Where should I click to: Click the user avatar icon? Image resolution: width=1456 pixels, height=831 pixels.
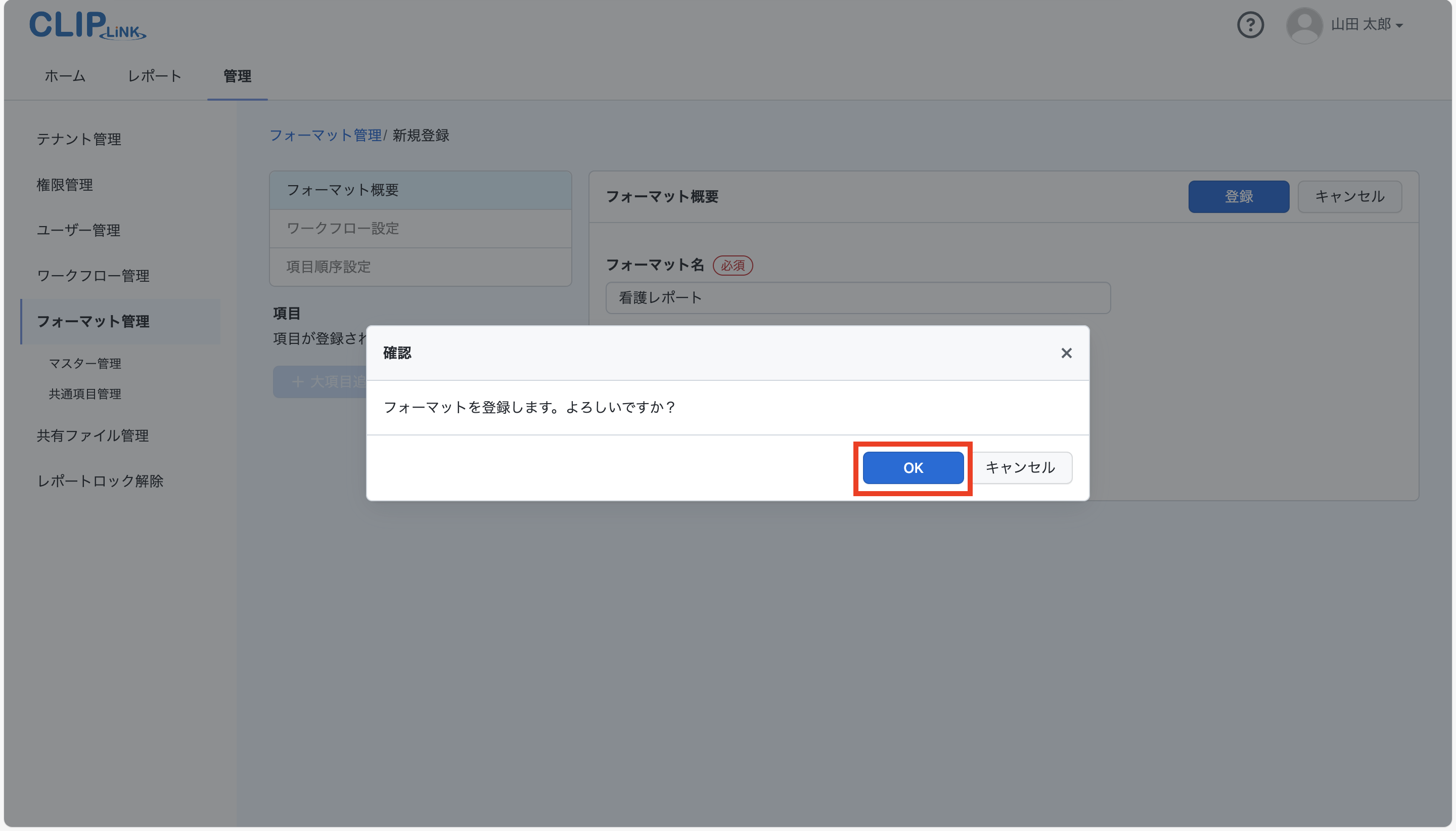(1305, 25)
